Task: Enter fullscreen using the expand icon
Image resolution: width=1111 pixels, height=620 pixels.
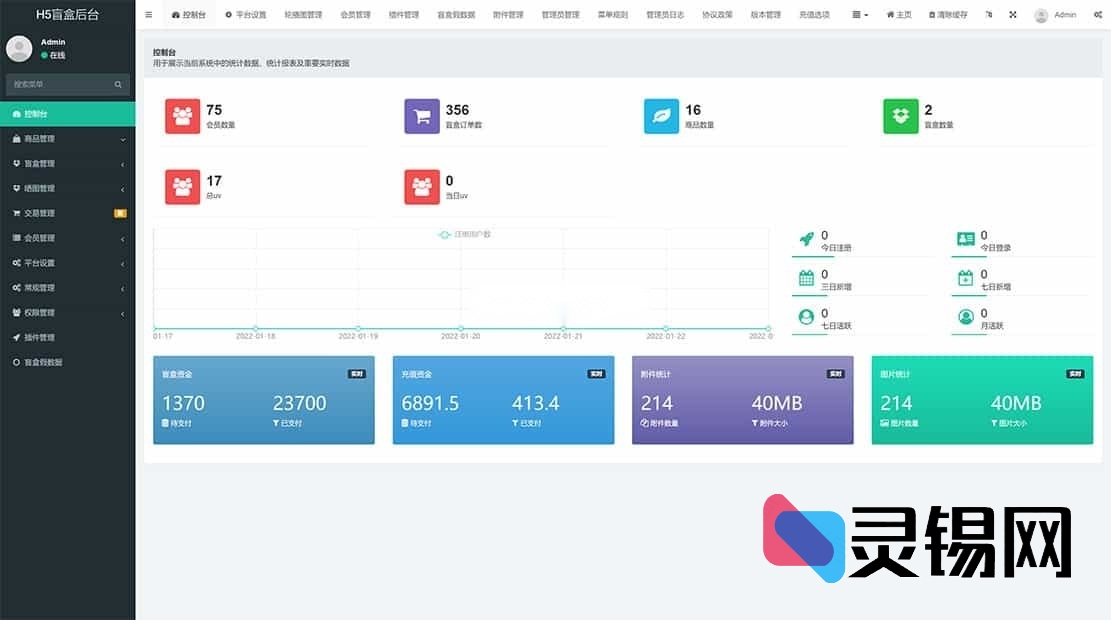Action: 1011,14
